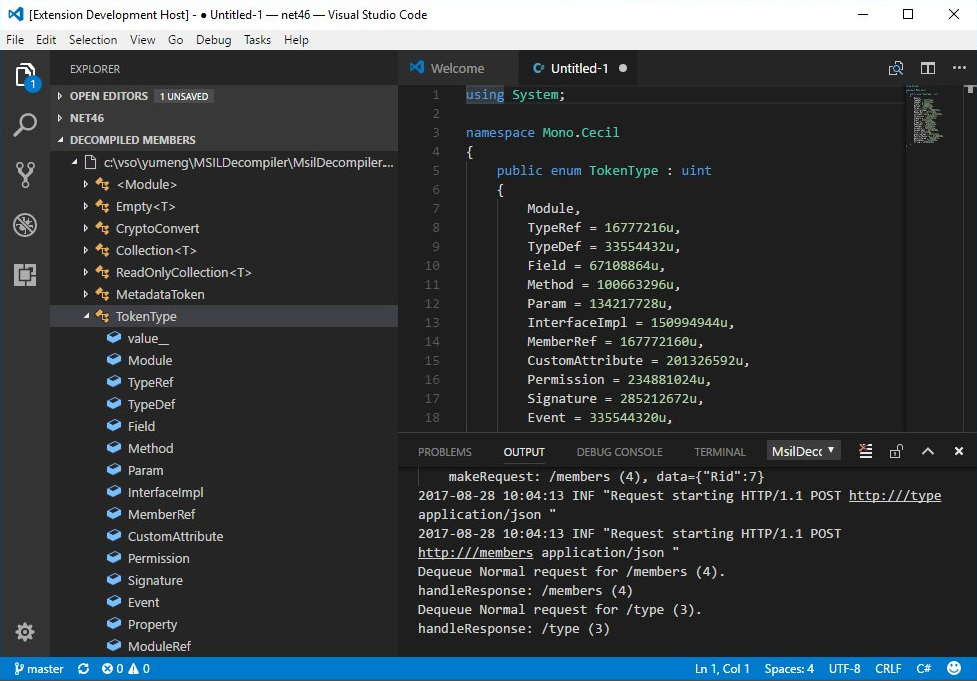The width and height of the screenshot is (977, 681).
Task: Click the C# language mode indicator
Action: (x=923, y=669)
